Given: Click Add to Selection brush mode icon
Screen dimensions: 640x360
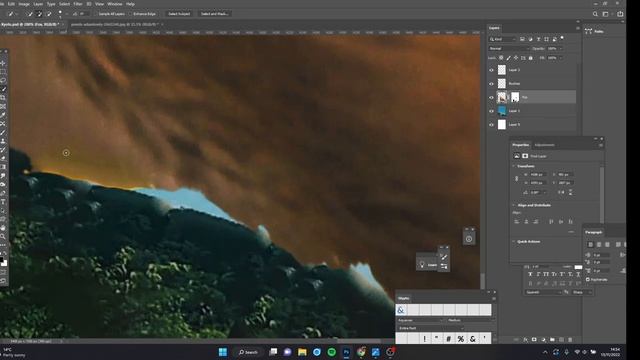Looking at the screenshot, I should click(x=40, y=14).
